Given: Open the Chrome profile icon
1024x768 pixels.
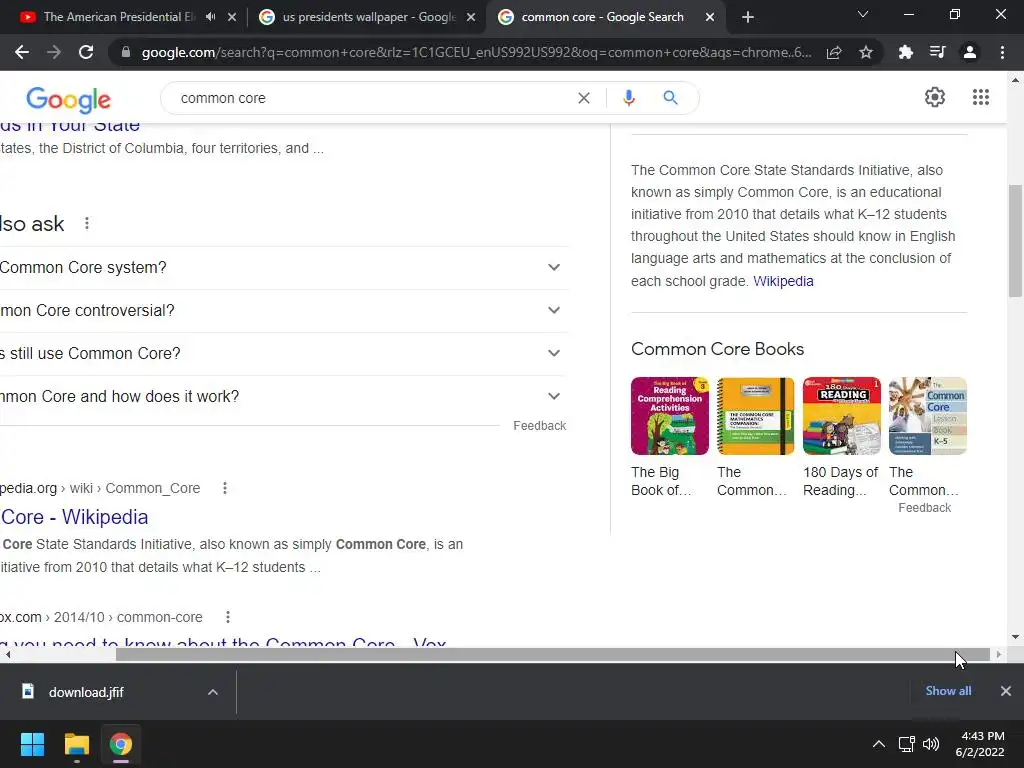Looking at the screenshot, I should (970, 52).
